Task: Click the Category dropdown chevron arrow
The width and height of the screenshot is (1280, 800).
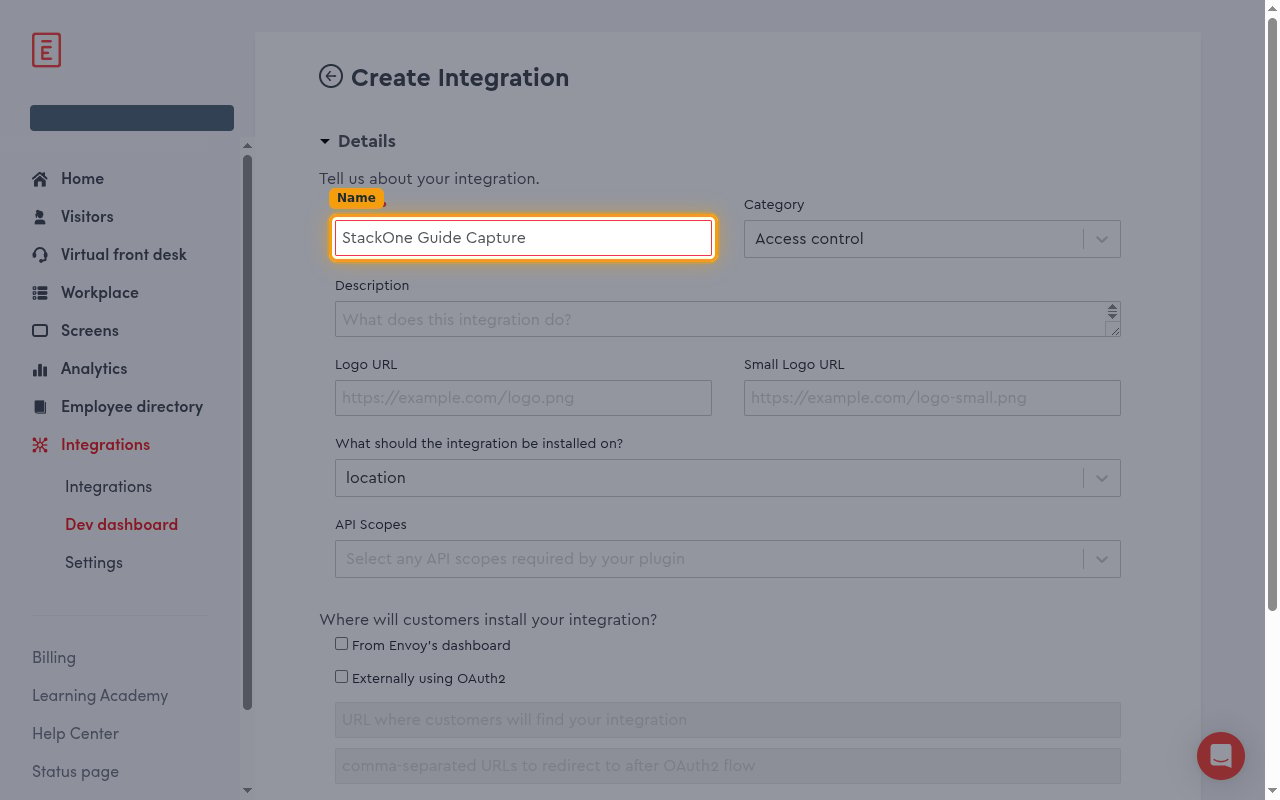Action: pos(1102,239)
